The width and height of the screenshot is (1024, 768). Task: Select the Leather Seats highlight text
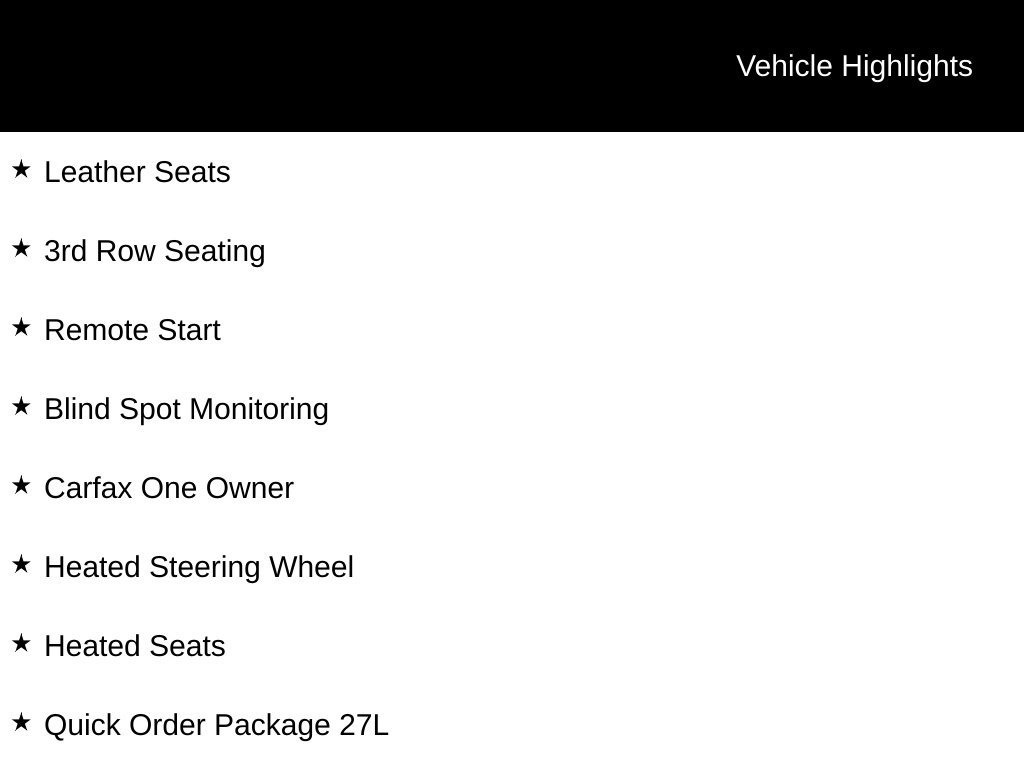[137, 172]
